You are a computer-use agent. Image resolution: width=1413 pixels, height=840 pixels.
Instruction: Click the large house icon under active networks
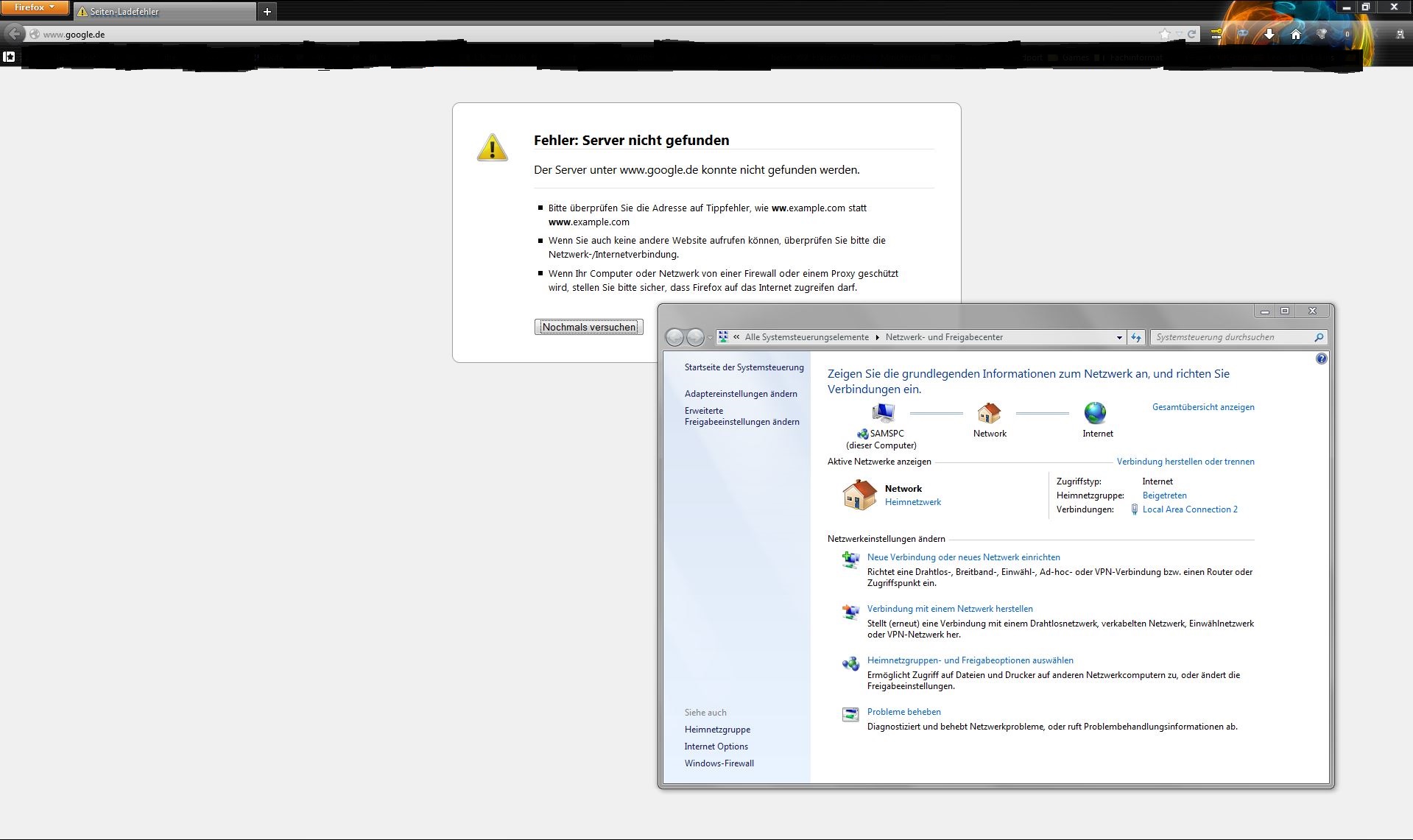859,494
